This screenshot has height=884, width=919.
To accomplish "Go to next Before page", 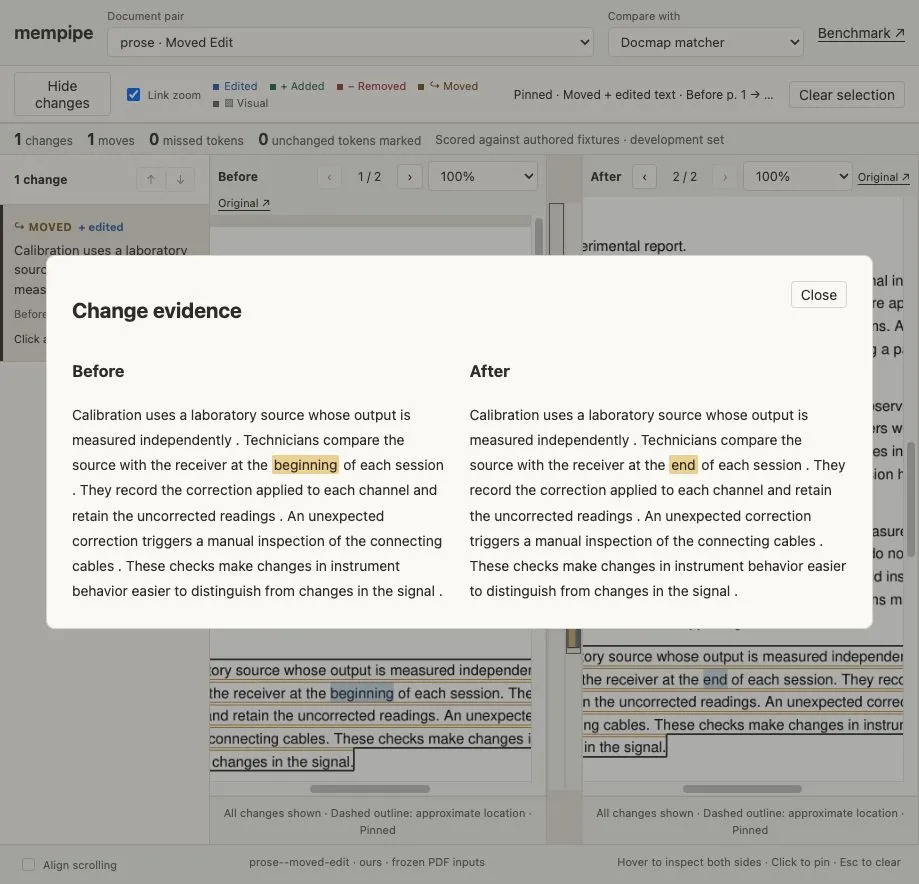I will (x=410, y=176).
